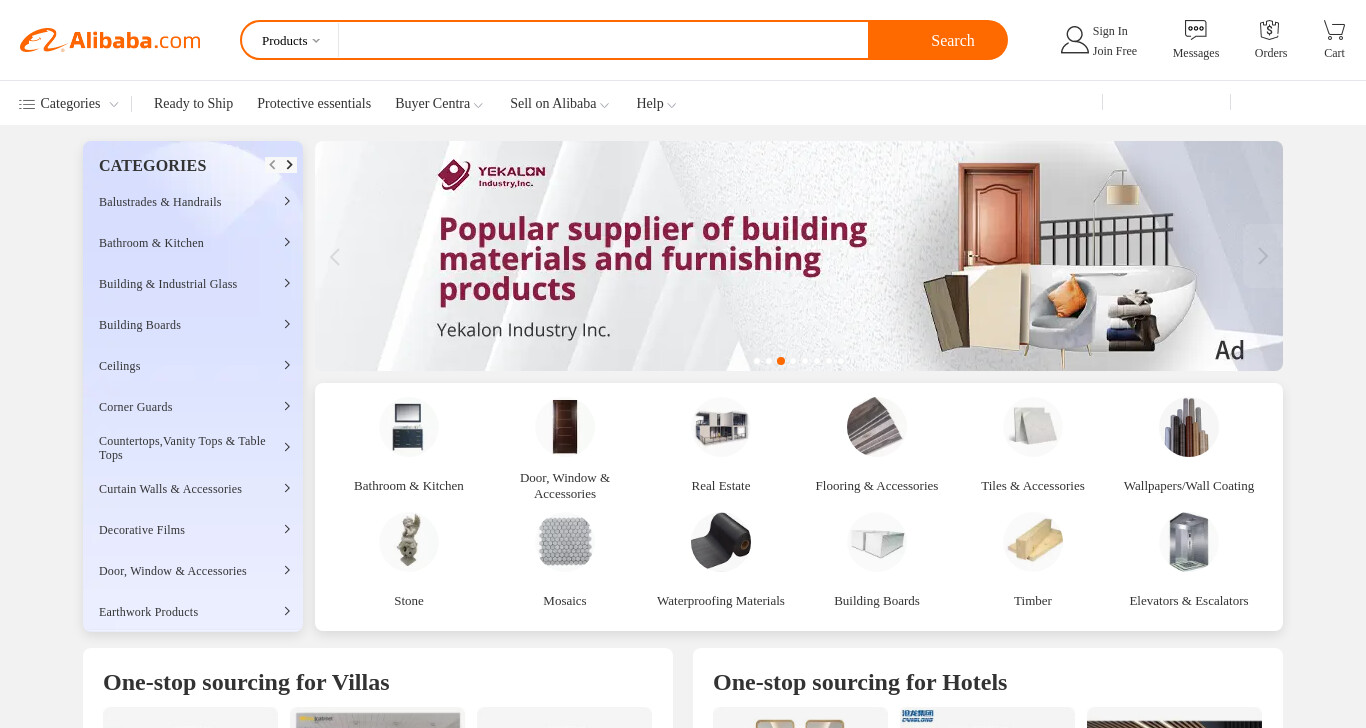Open Ready to Ship tab
This screenshot has width=1366, height=728.
click(x=193, y=104)
